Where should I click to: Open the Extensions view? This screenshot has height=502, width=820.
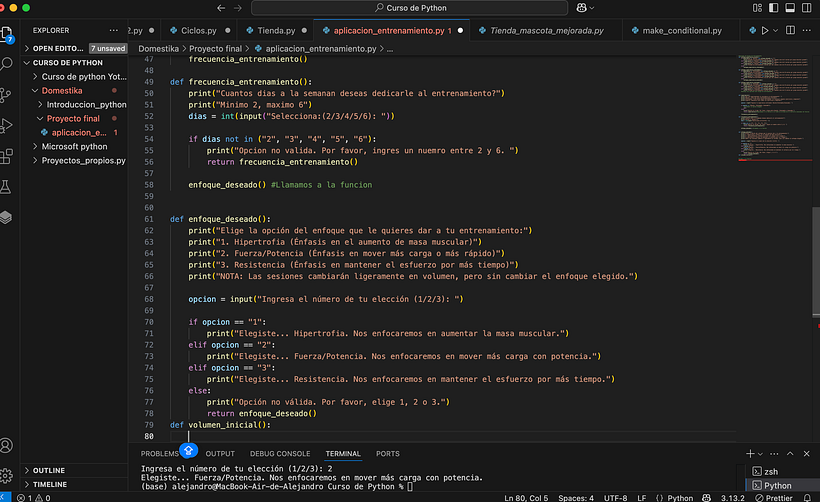click(x=6, y=156)
